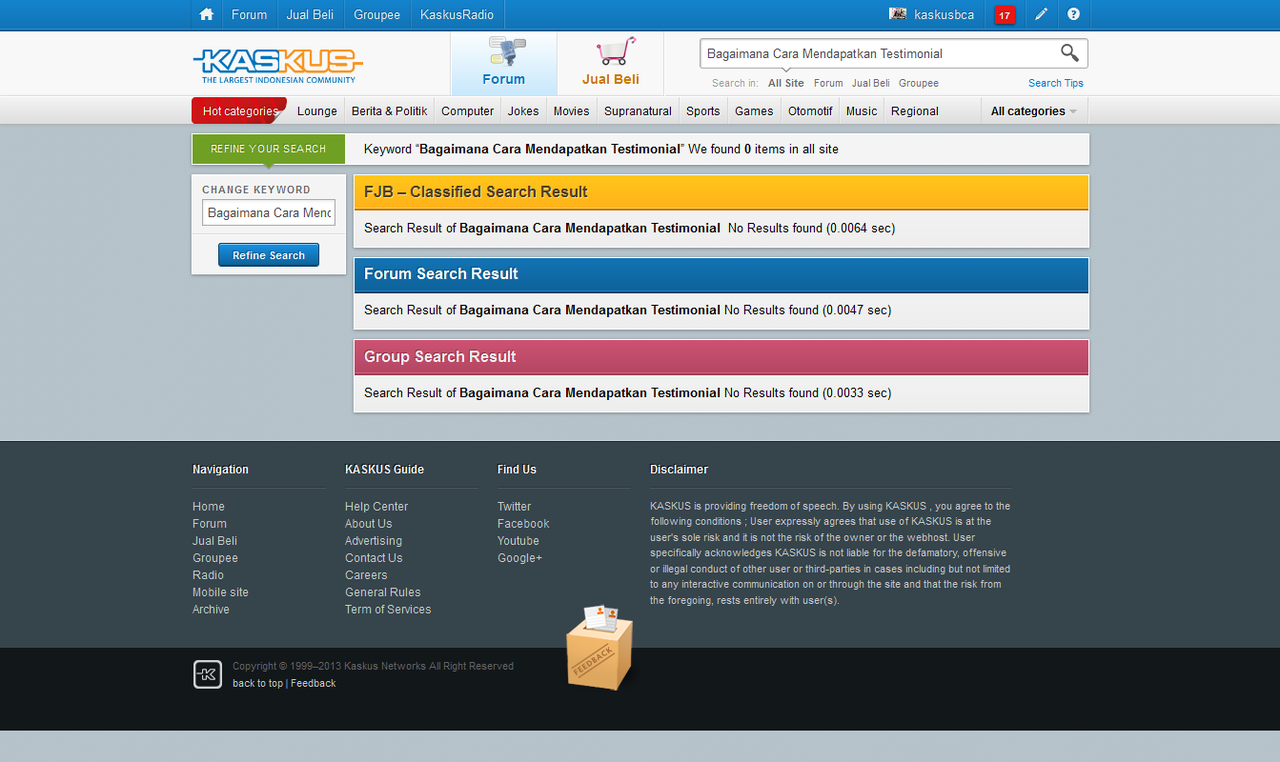Visit the Twitter link
The image size is (1280, 762).
point(515,507)
